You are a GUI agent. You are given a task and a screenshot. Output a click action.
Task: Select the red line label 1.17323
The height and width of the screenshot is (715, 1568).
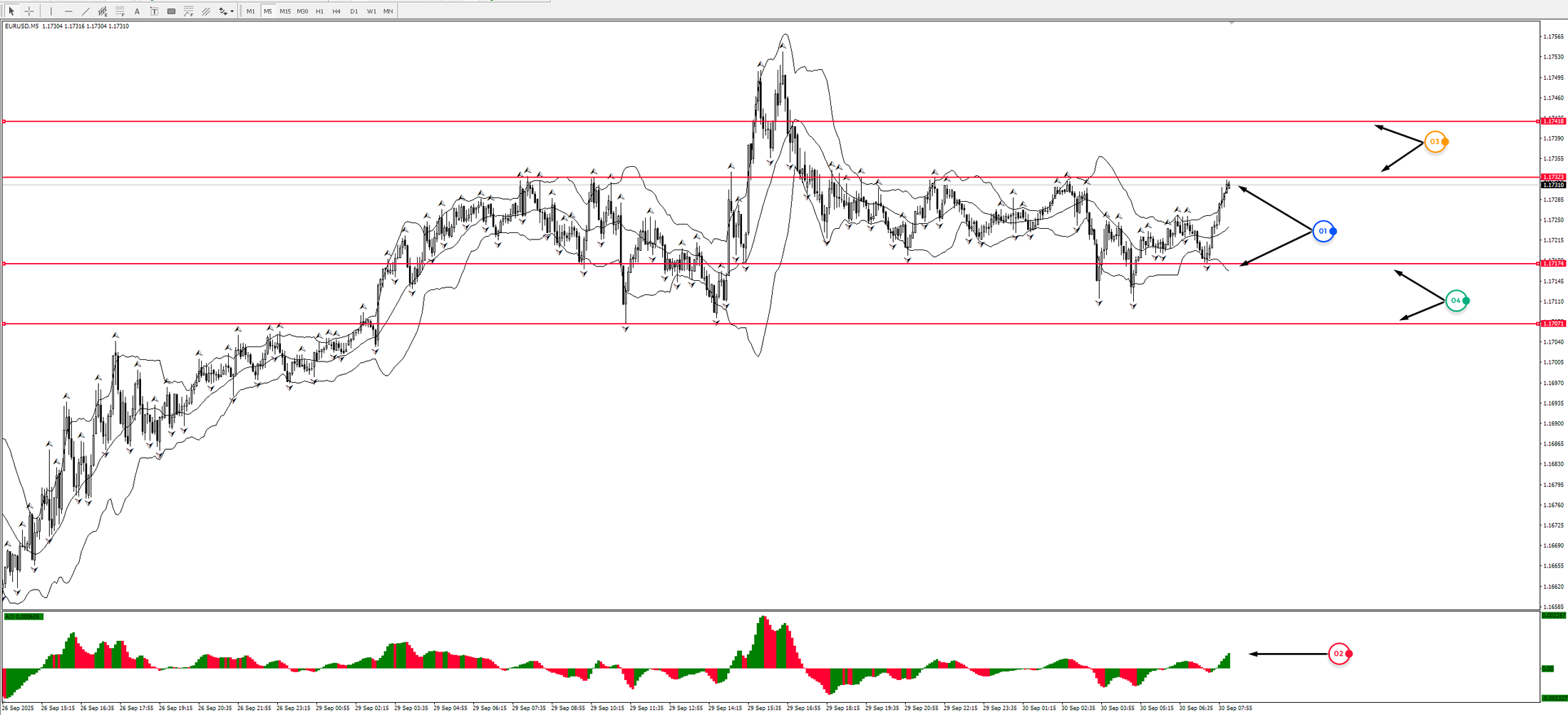[x=1554, y=177]
